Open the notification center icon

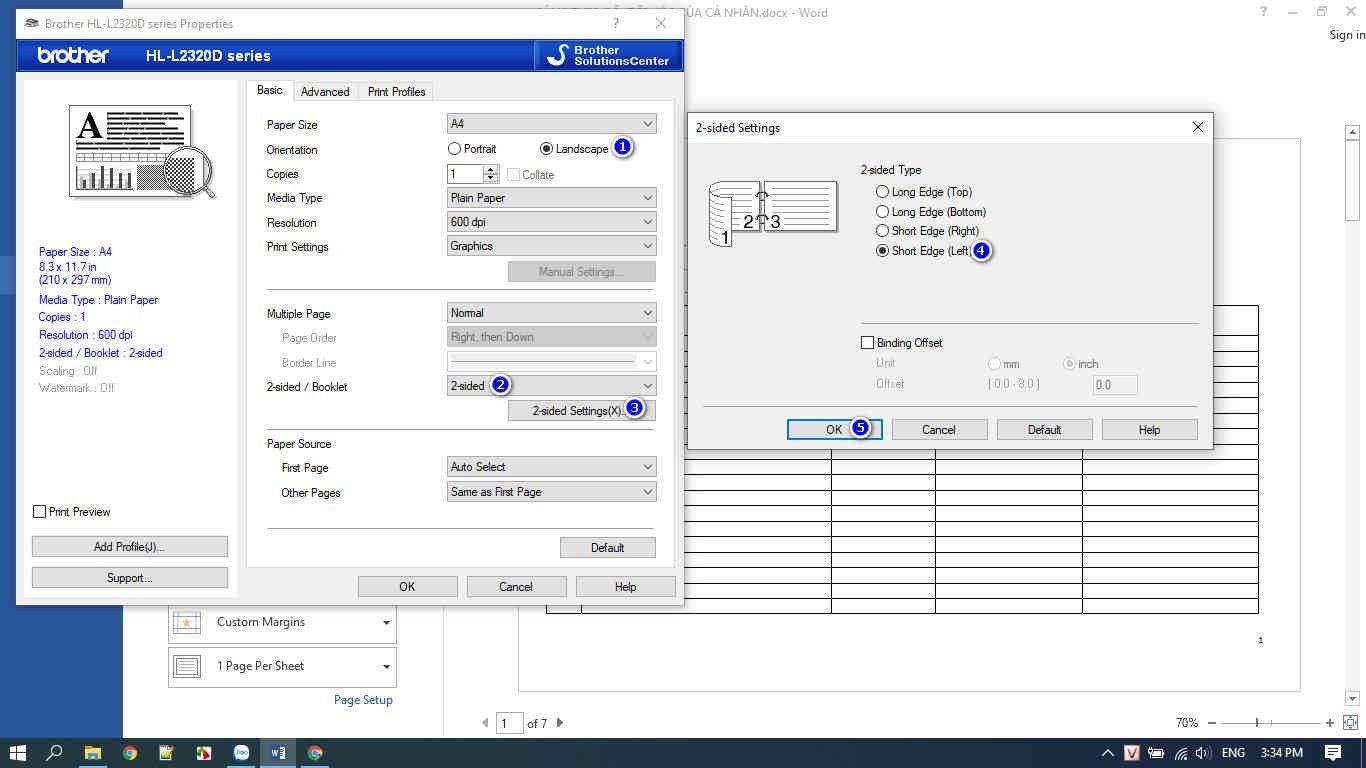1332,753
